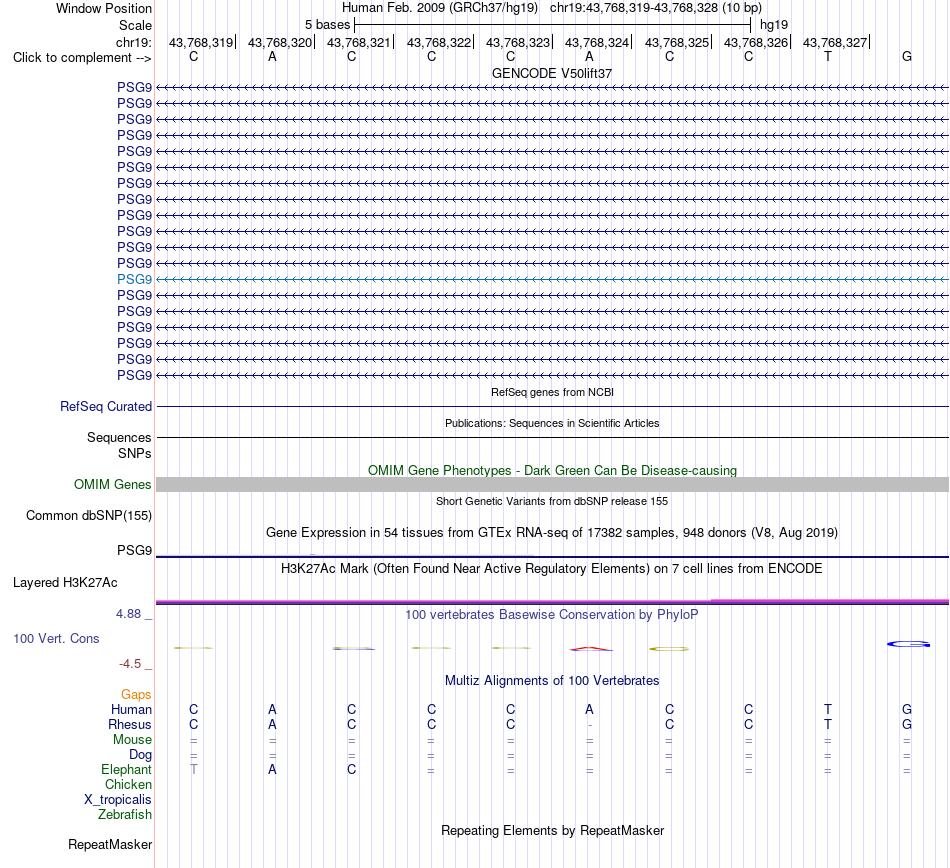
Task: Click position marker 43,768,320
Action: point(280,42)
